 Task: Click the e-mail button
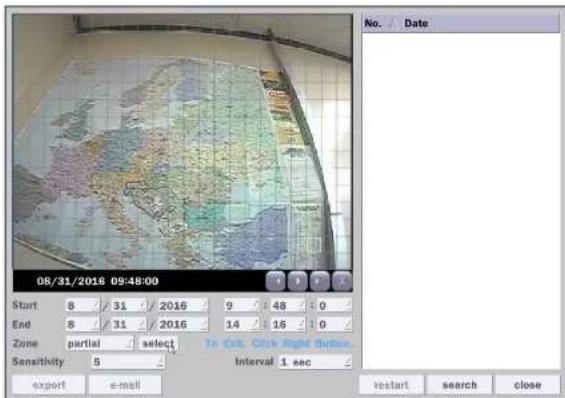(x=125, y=385)
